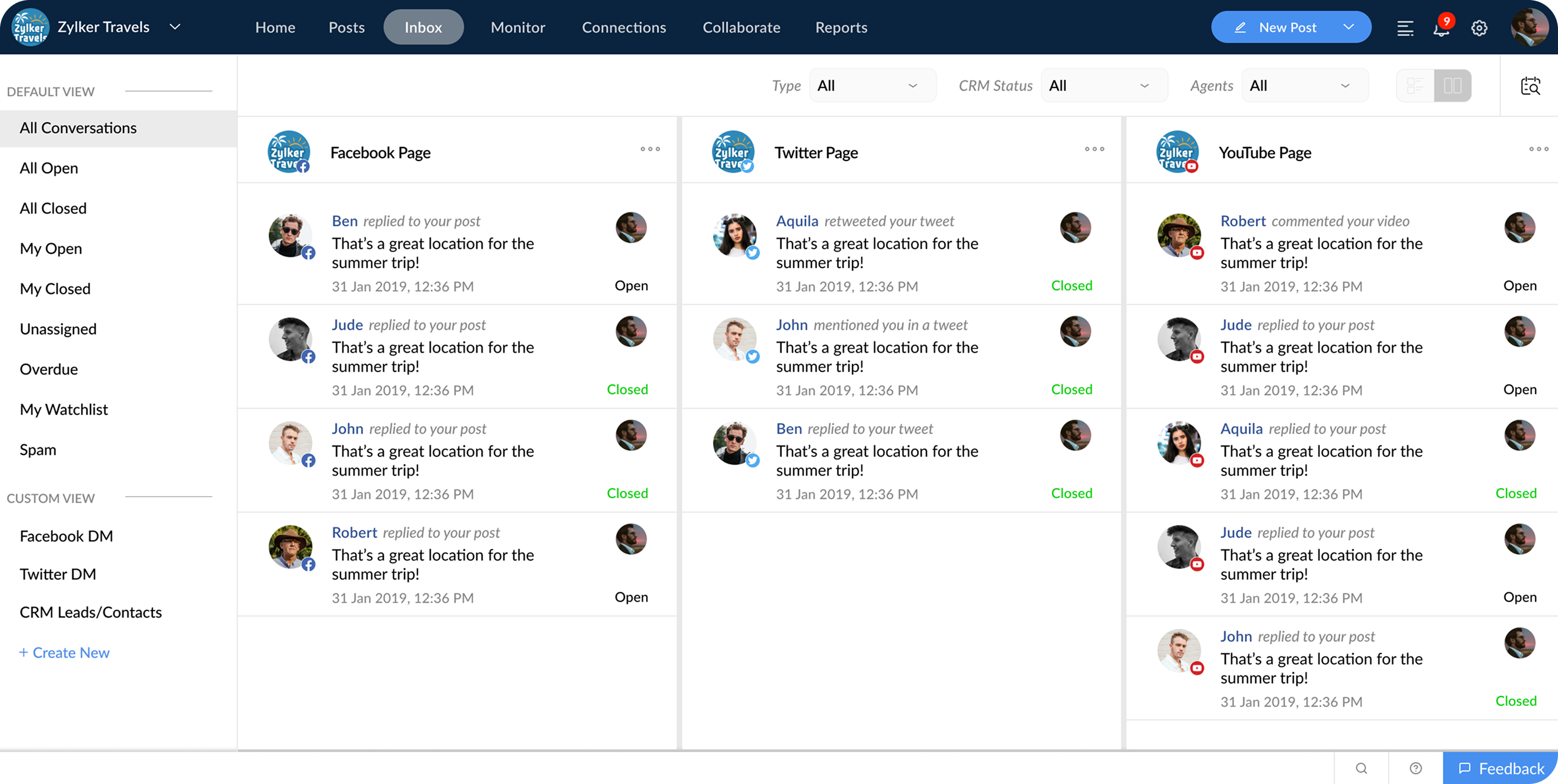Expand the Type filter dropdown
This screenshot has width=1558, height=784.
[872, 86]
